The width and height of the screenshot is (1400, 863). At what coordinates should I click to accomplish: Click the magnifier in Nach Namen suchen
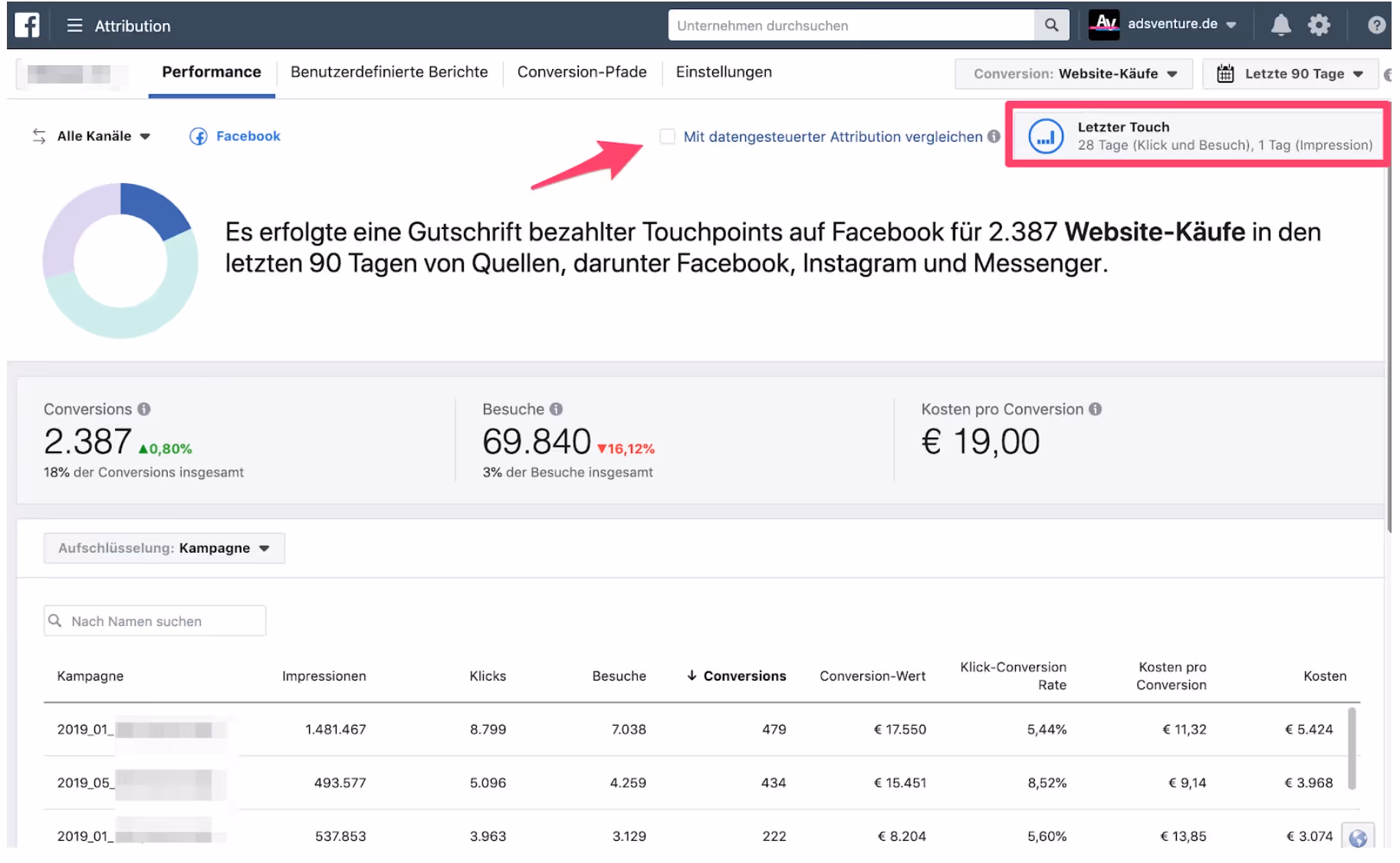coord(55,621)
